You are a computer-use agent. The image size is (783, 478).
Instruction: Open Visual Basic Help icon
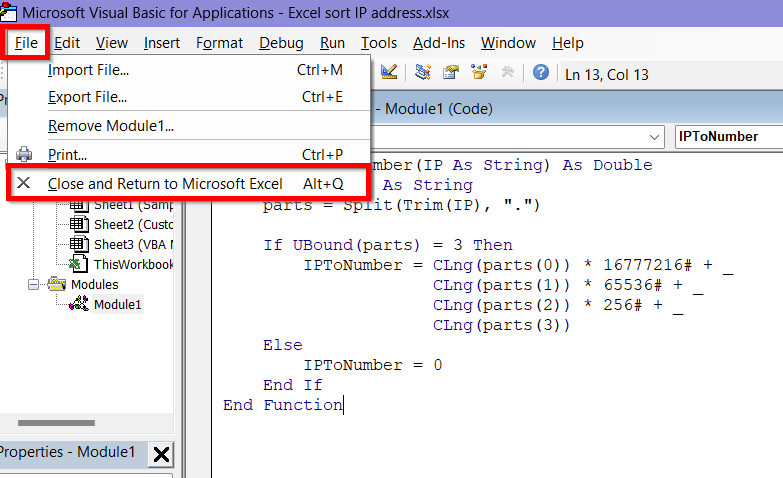click(541, 72)
